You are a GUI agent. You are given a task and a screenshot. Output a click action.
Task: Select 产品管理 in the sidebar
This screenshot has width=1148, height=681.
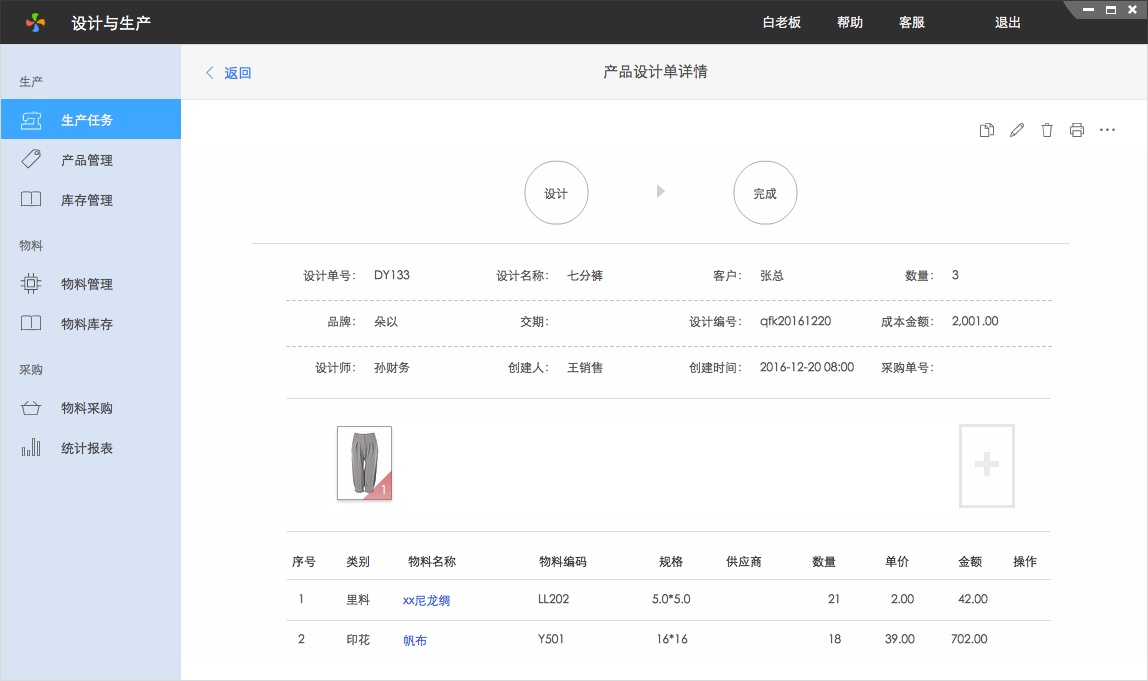pyautogui.click(x=87, y=160)
